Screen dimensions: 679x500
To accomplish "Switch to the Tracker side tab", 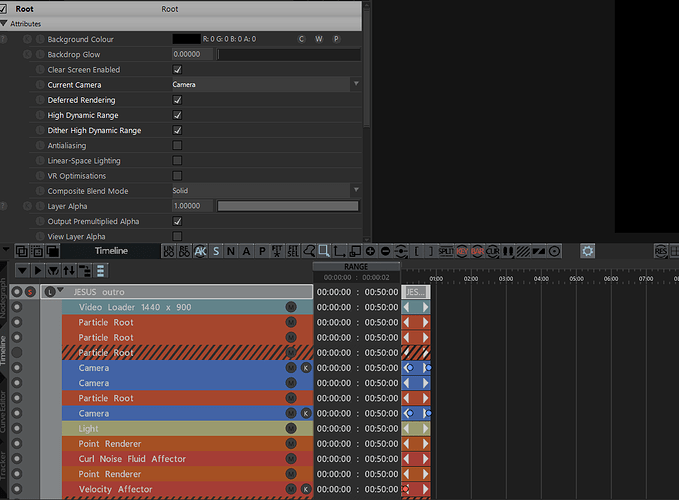I will pyautogui.click(x=3, y=466).
